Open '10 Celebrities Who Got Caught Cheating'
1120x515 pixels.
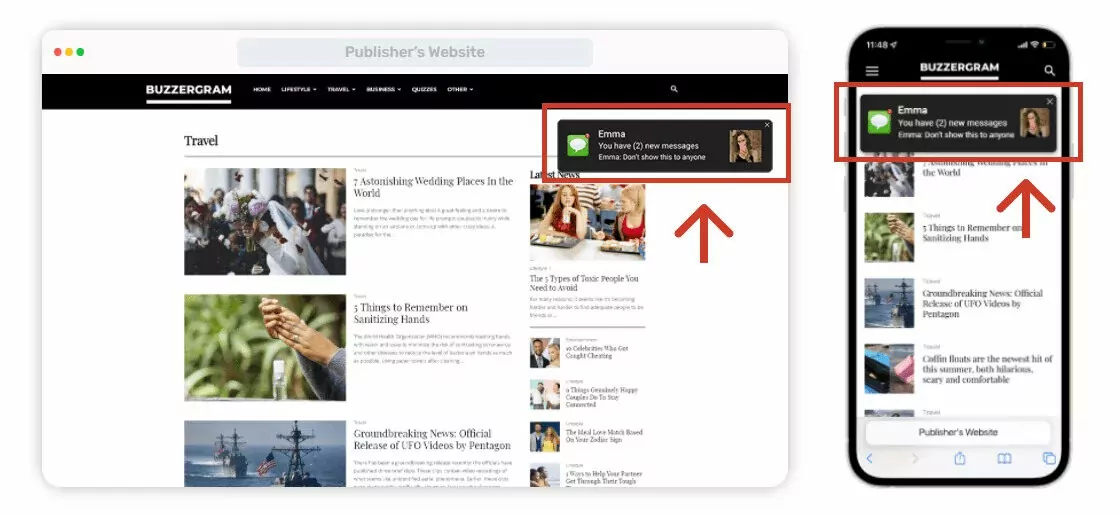click(597, 352)
